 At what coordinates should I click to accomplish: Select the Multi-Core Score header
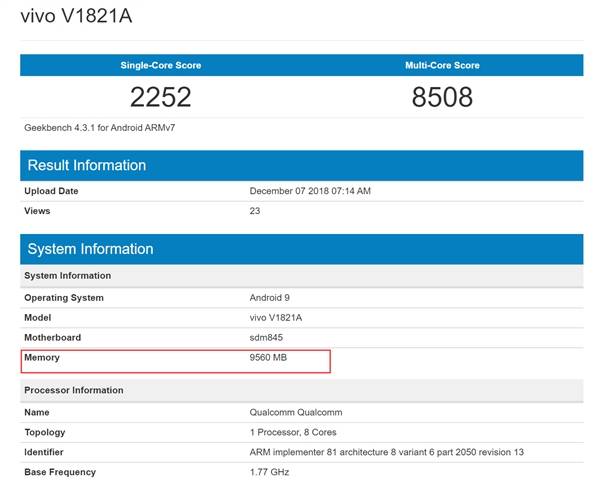tap(443, 65)
